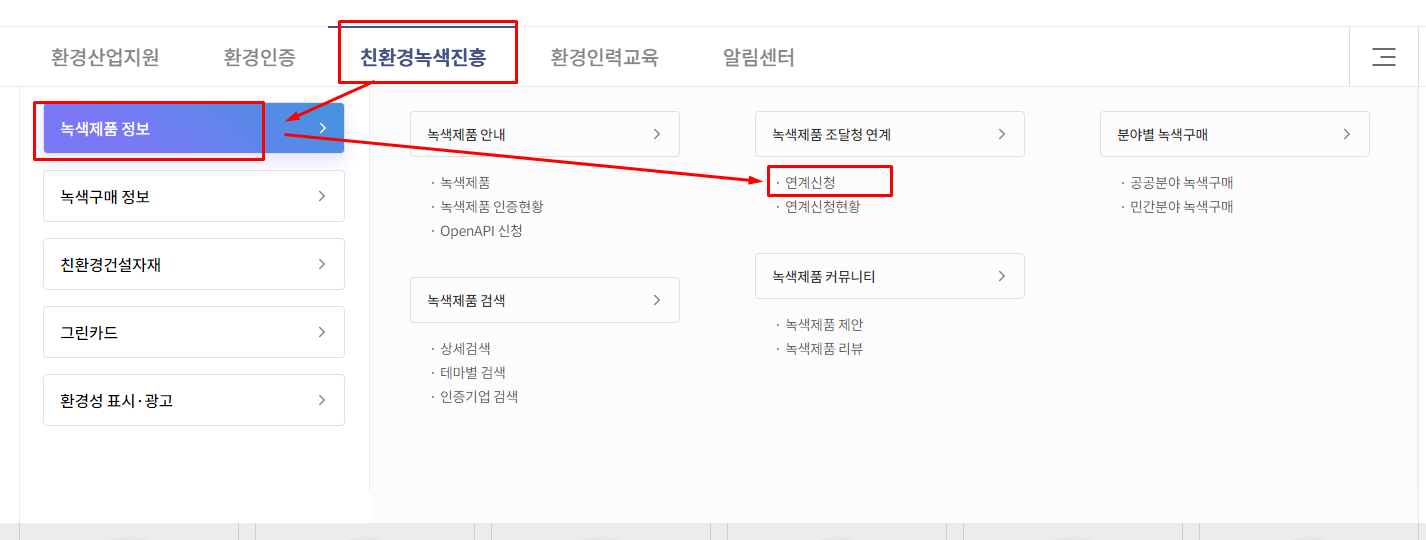The width and height of the screenshot is (1426, 540).
Task: Open the 알림센터 top menu
Action: [x=759, y=57]
